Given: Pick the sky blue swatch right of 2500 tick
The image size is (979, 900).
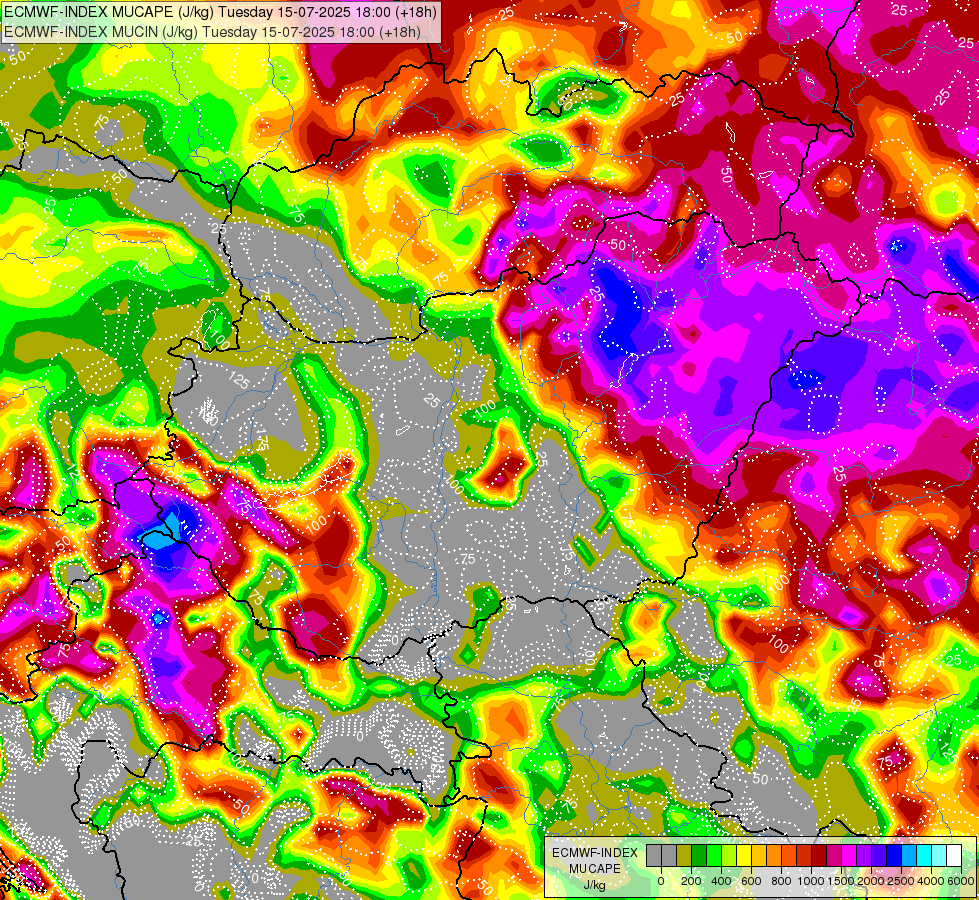Looking at the screenshot, I should [x=909, y=856].
